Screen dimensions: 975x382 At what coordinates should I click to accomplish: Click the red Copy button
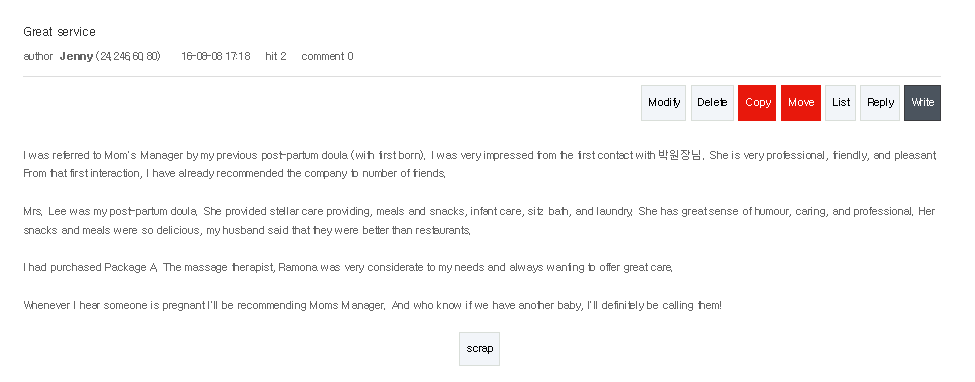757,103
